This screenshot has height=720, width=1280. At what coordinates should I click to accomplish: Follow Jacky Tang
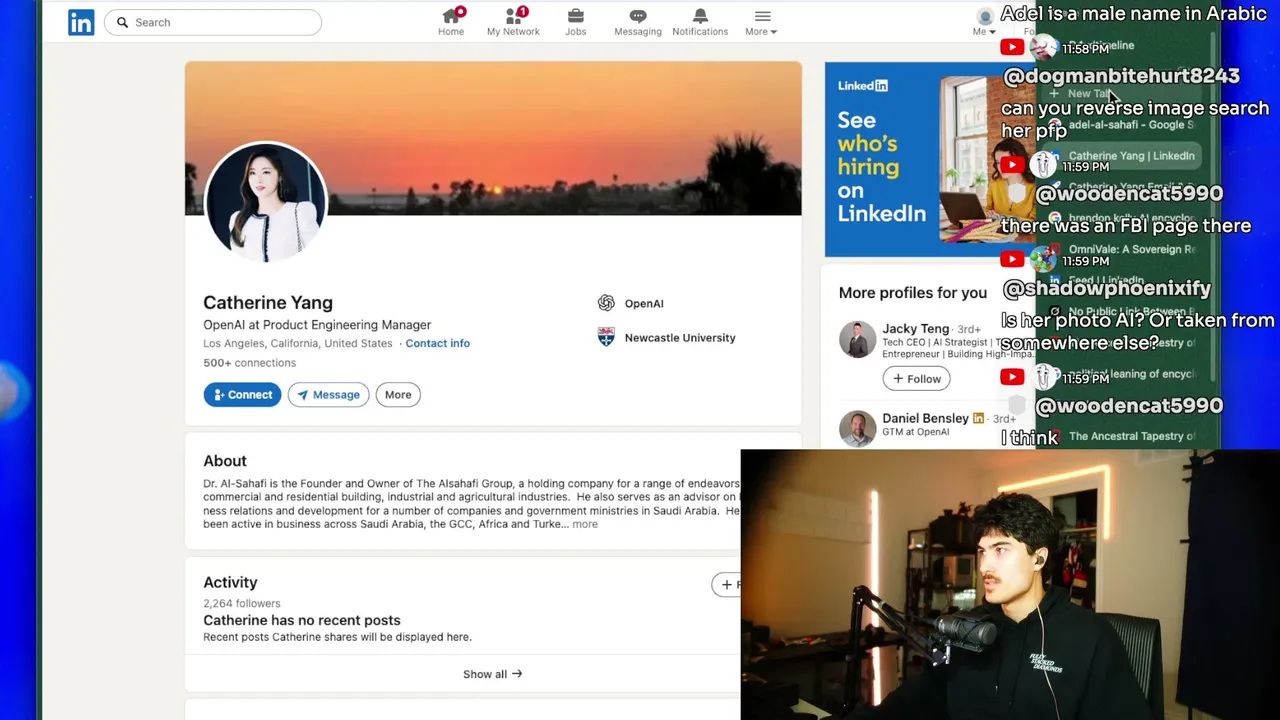916,379
